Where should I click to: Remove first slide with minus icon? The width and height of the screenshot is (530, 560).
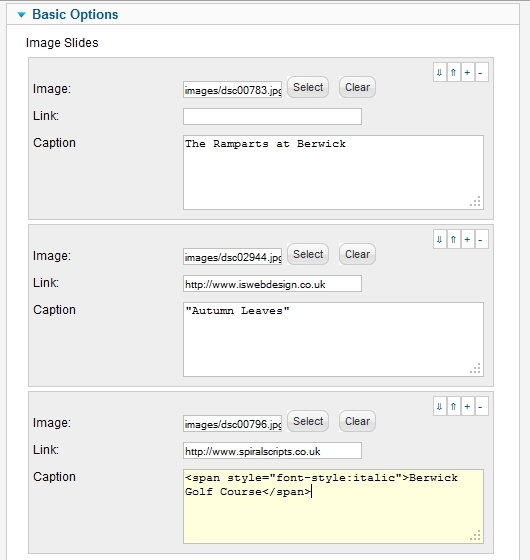(x=481, y=72)
